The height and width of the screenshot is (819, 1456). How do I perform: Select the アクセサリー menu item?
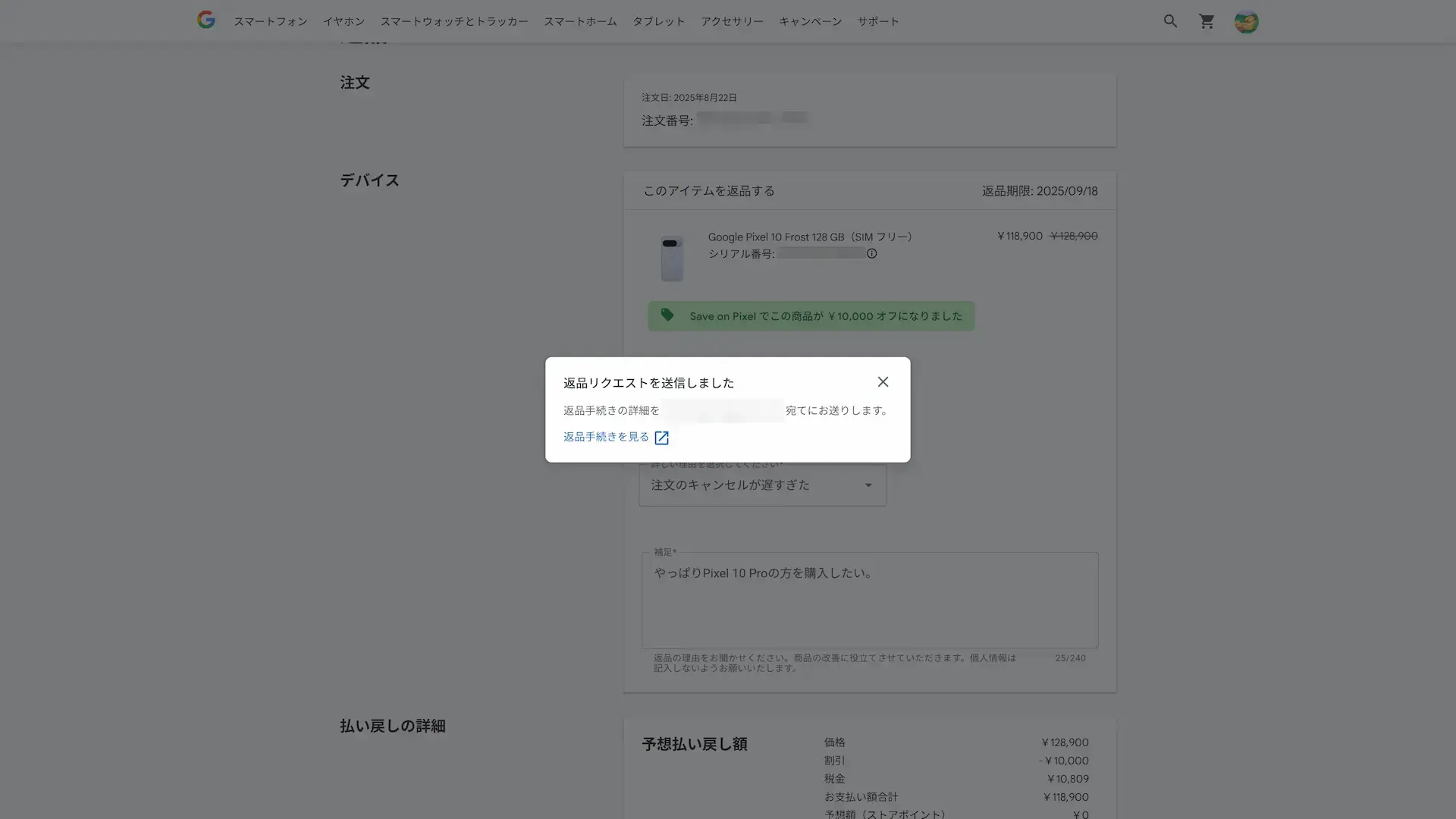(x=732, y=21)
